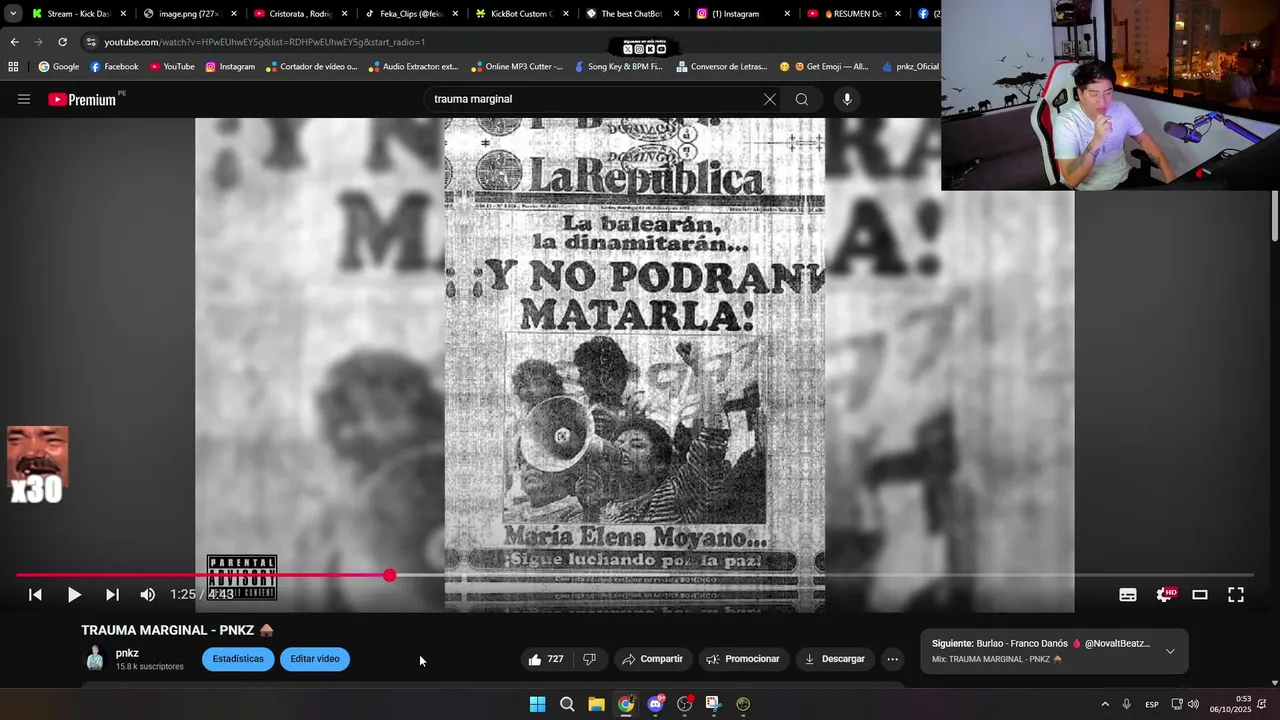Viewport: 1280px width, 720px height.
Task: Open the Facebook bookmark
Action: click(x=114, y=67)
